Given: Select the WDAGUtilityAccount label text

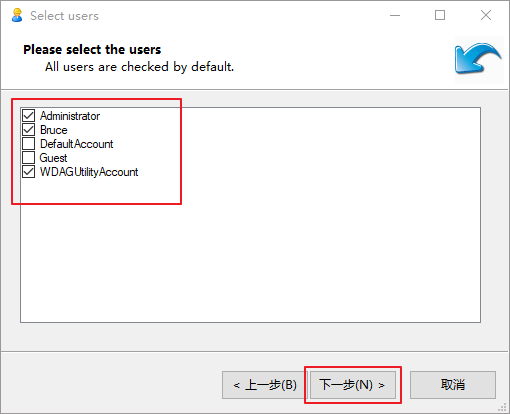Looking at the screenshot, I should (x=89, y=172).
